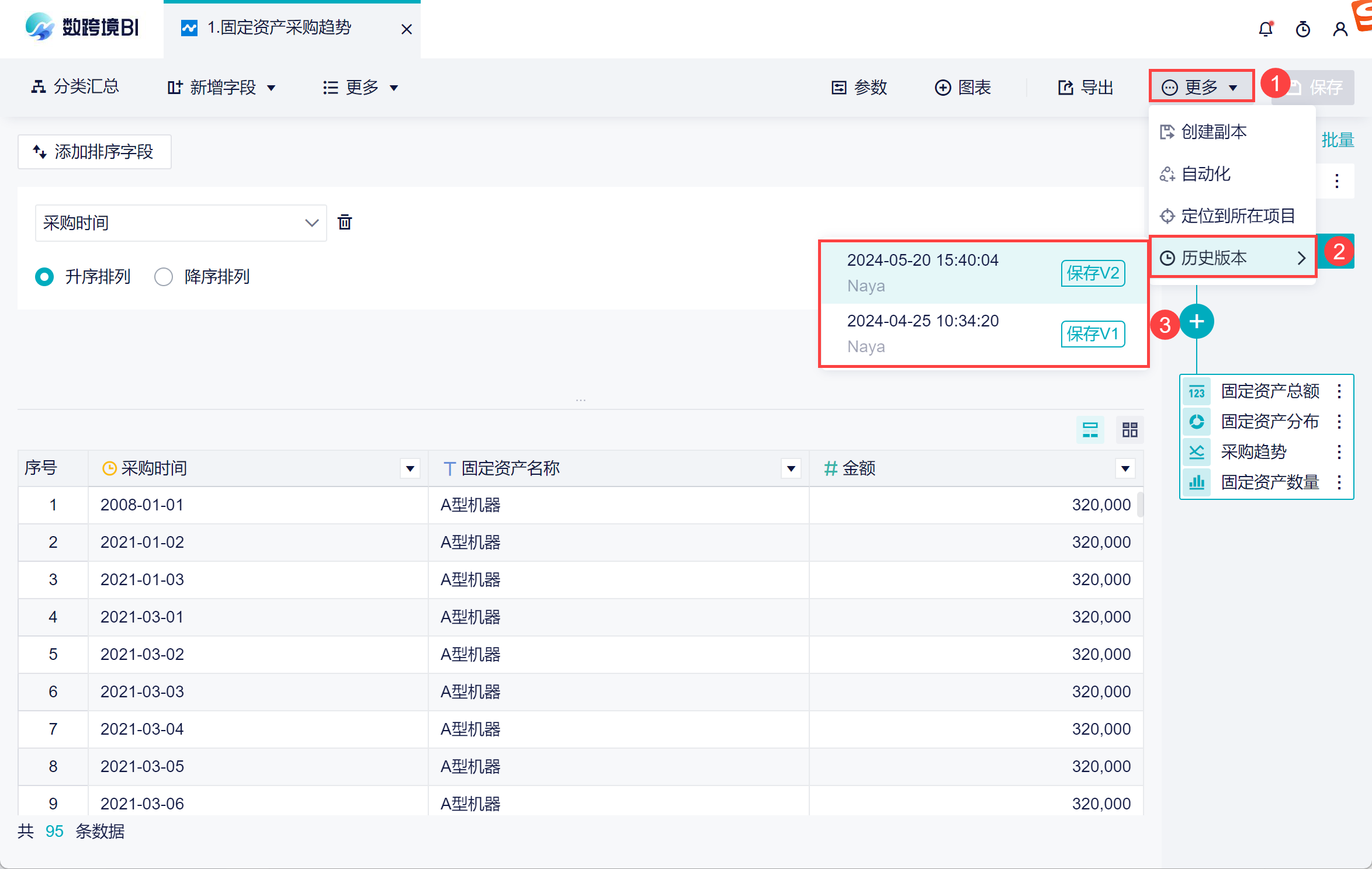Select the 升序排列 radio button

45,277
